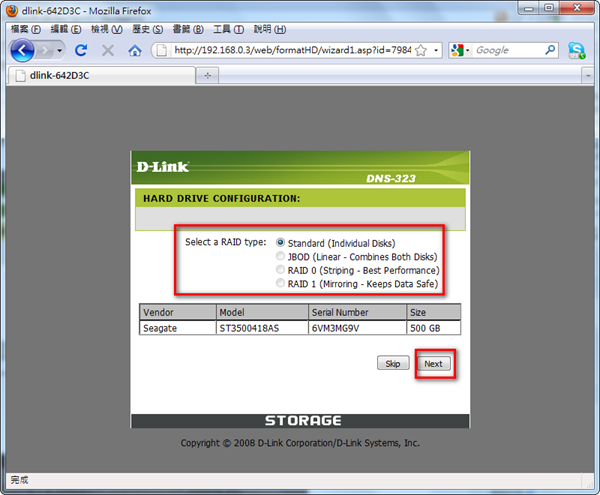Open the 歷史 (S) menu
Image resolution: width=600 pixels, height=495 pixels.
click(147, 29)
